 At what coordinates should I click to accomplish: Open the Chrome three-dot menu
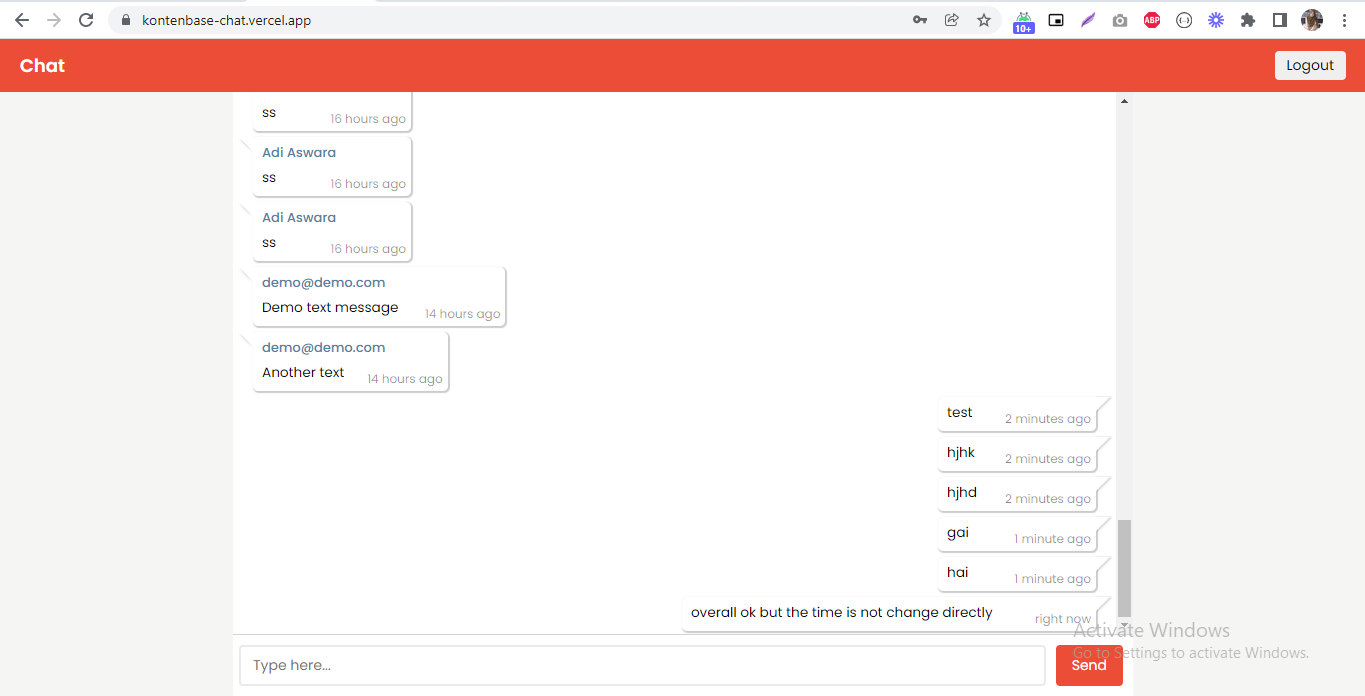coord(1344,19)
